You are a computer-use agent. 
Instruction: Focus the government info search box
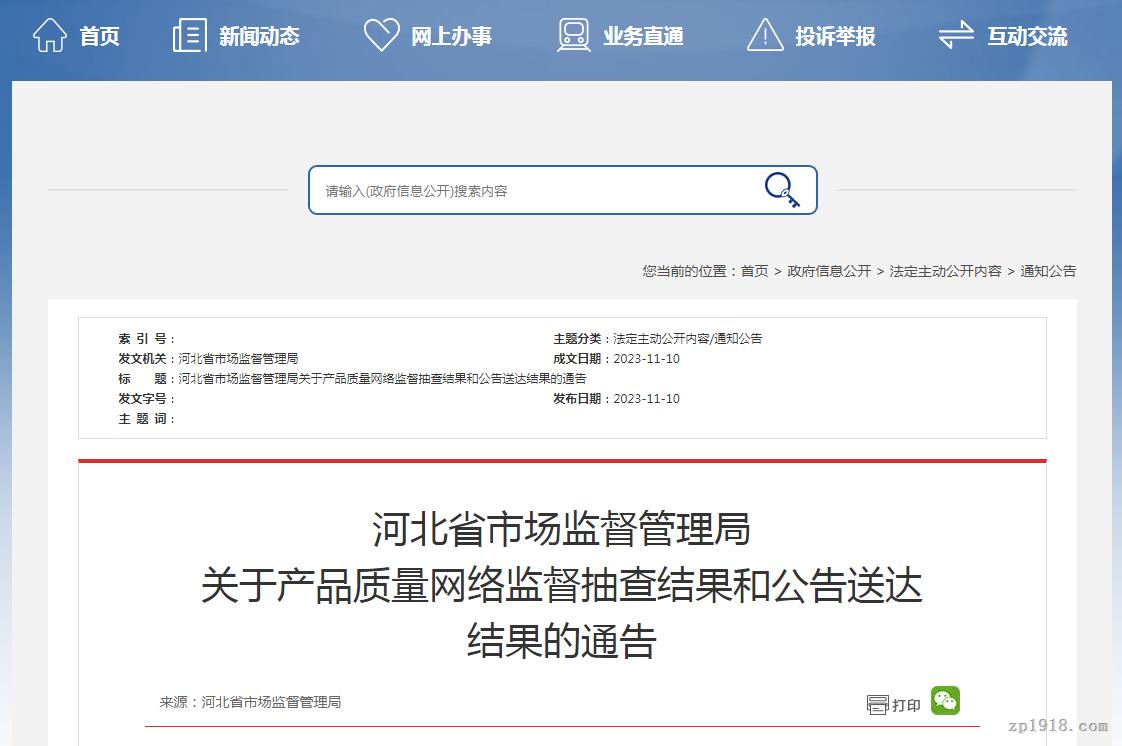pos(537,190)
